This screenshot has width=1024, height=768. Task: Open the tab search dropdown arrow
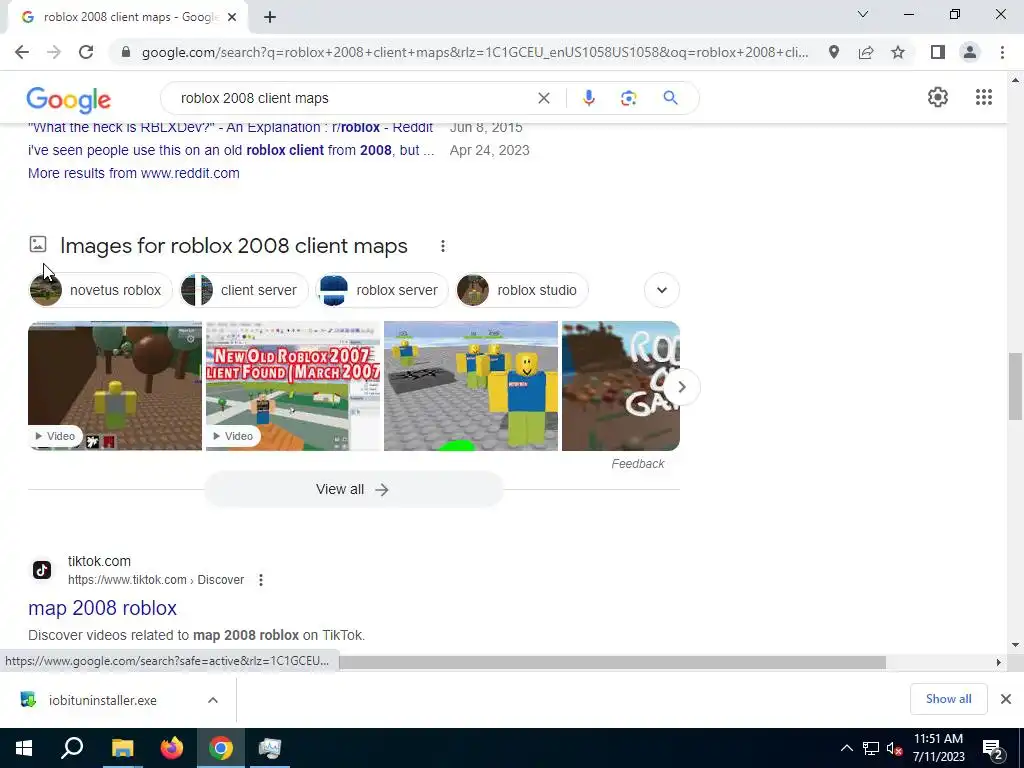(x=863, y=14)
